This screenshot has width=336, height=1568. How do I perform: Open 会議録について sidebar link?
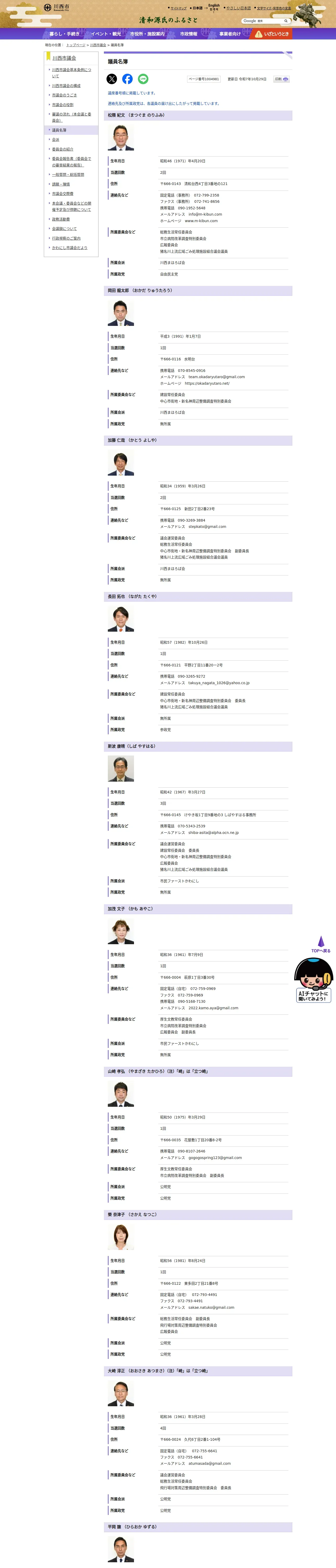[64, 229]
